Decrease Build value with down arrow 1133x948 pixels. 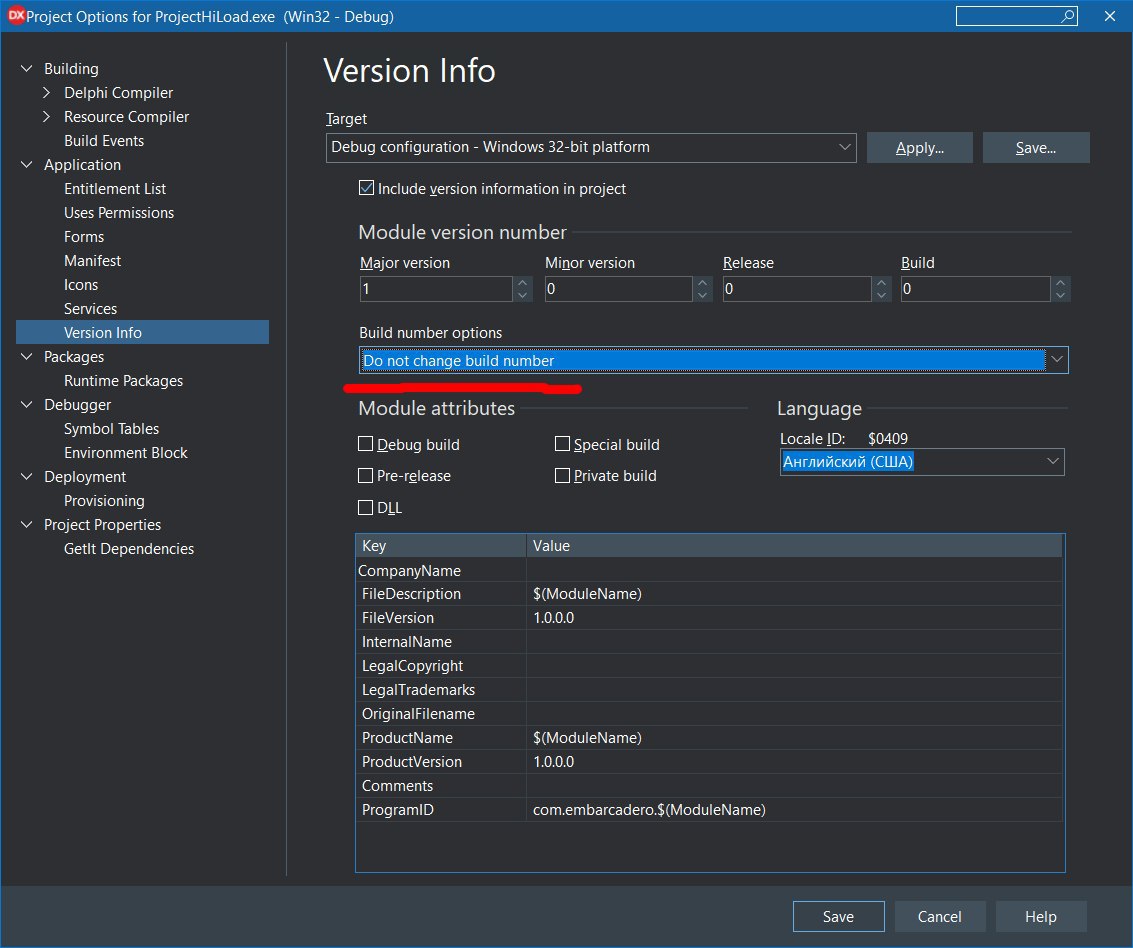[1060, 296]
